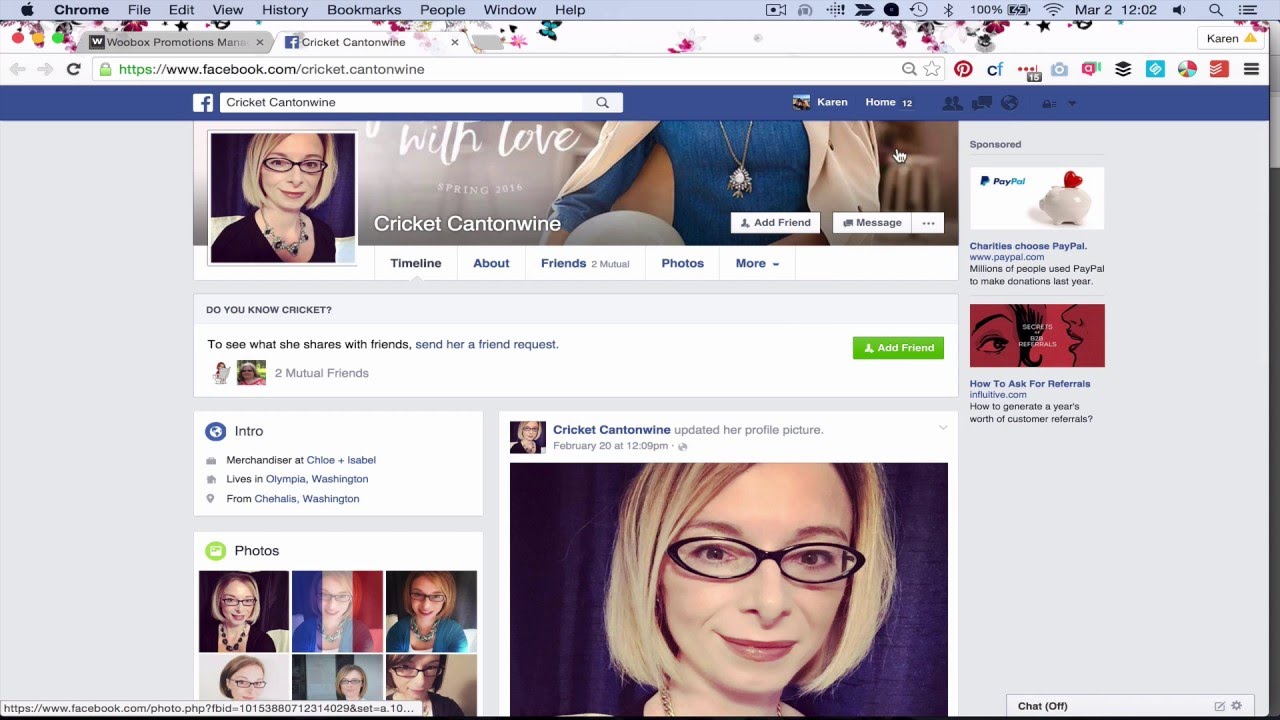Click the camera extension icon
1280x720 pixels.
pyautogui.click(x=1059, y=69)
